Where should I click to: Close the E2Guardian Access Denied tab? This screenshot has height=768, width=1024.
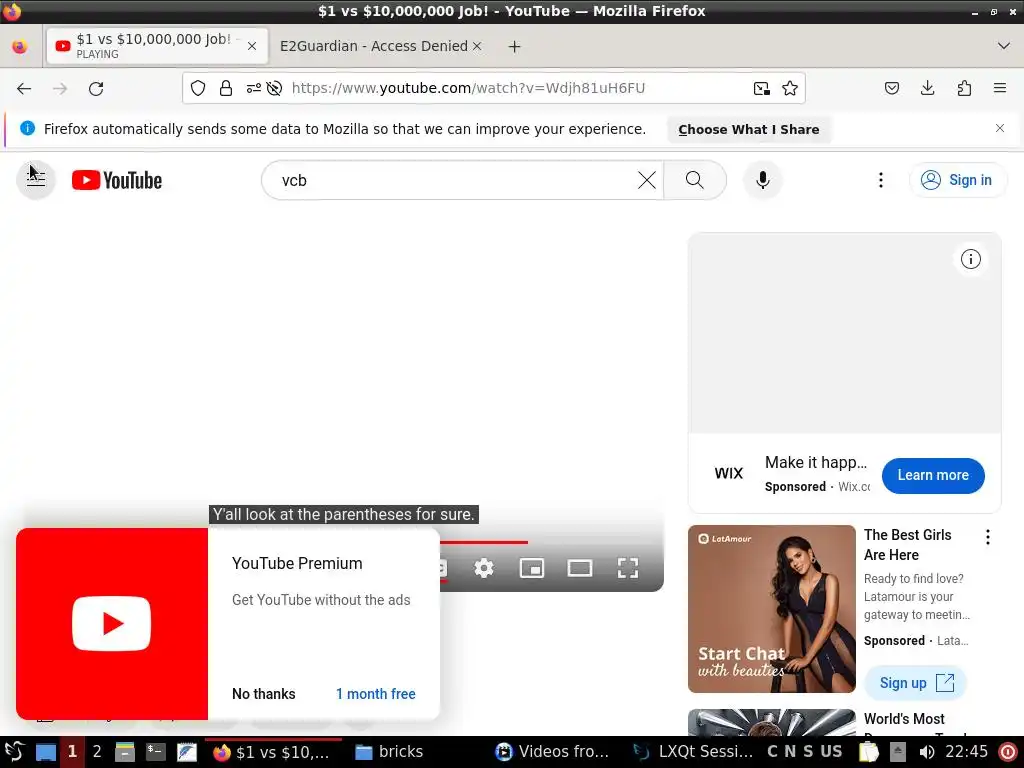coord(477,46)
